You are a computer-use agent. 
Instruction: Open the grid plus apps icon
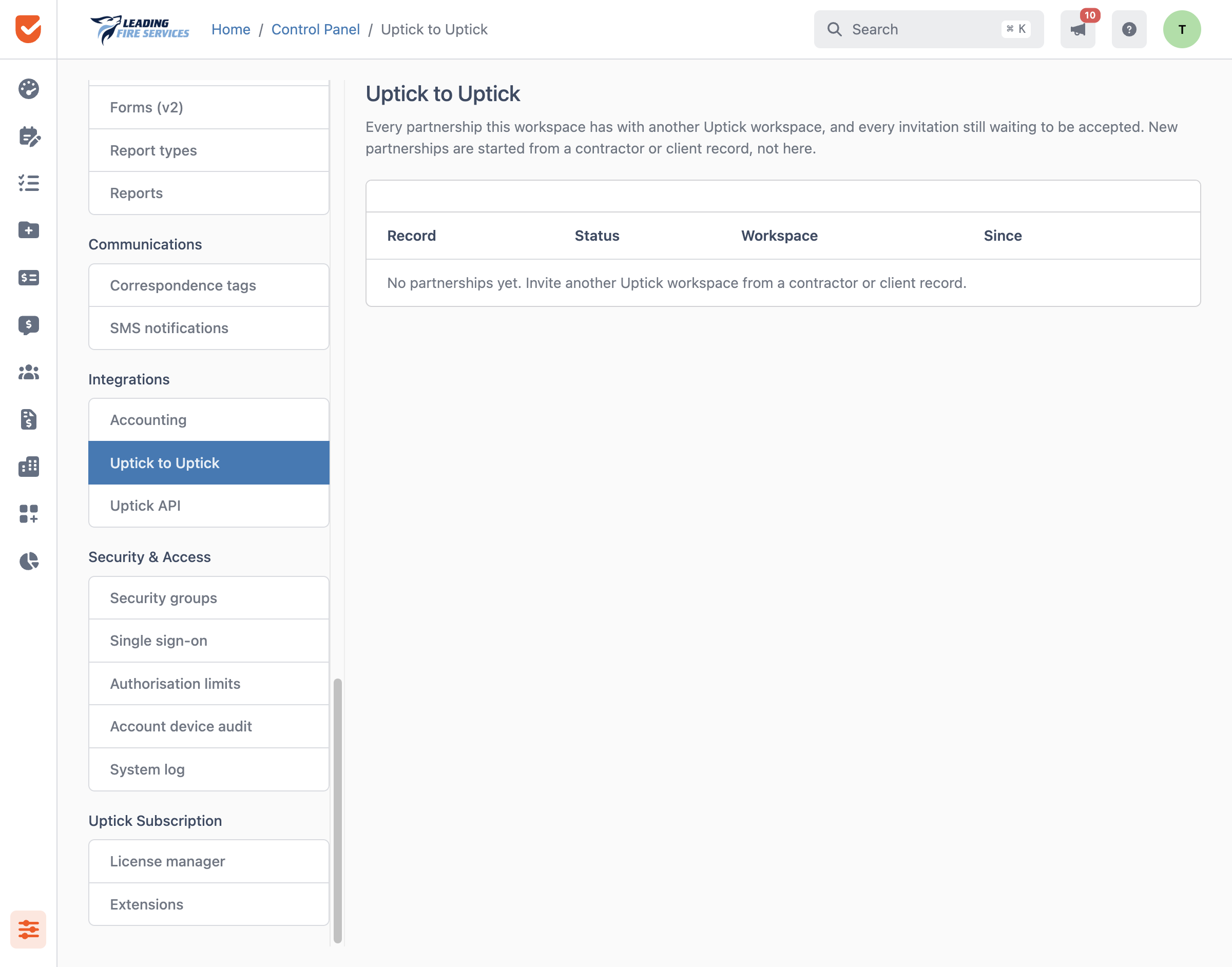pyautogui.click(x=28, y=513)
